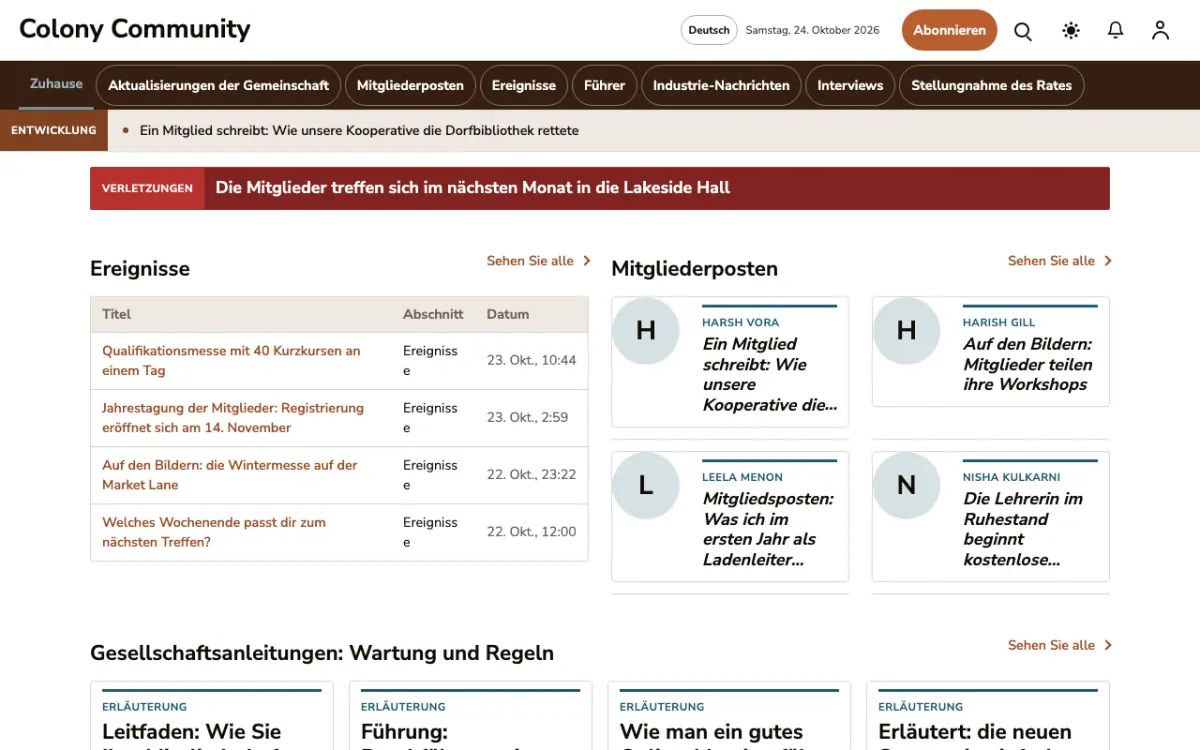The image size is (1200, 750).
Task: Click date cell 22. Okt., 23:22
Action: click(x=531, y=474)
